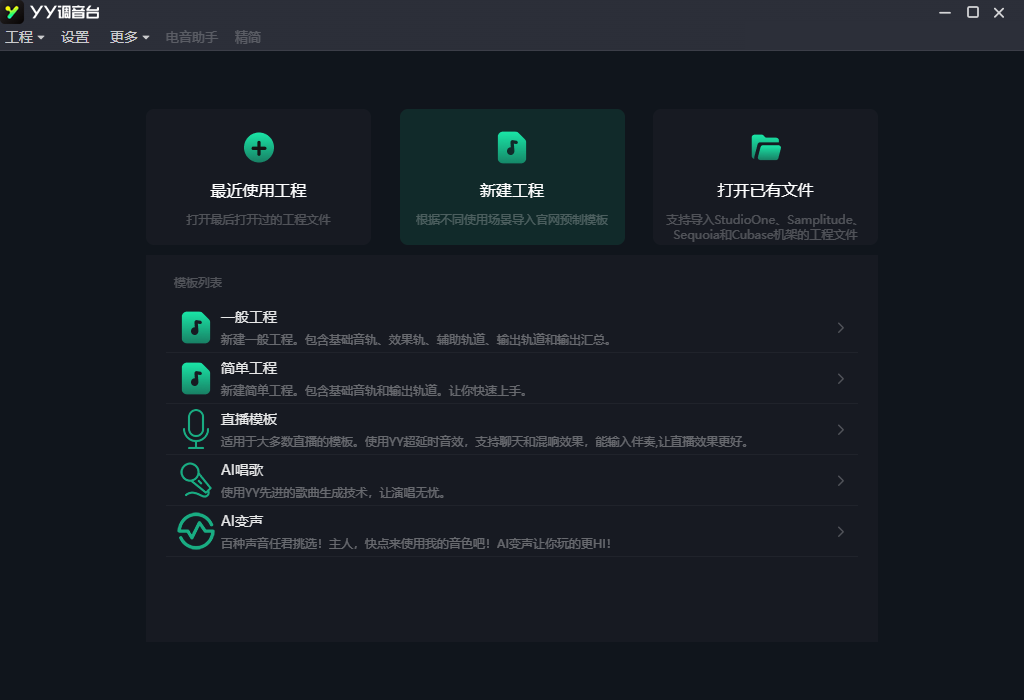This screenshot has width=1024, height=700.
Task: Click the 直播模板 microphone icon
Action: pyautogui.click(x=196, y=430)
